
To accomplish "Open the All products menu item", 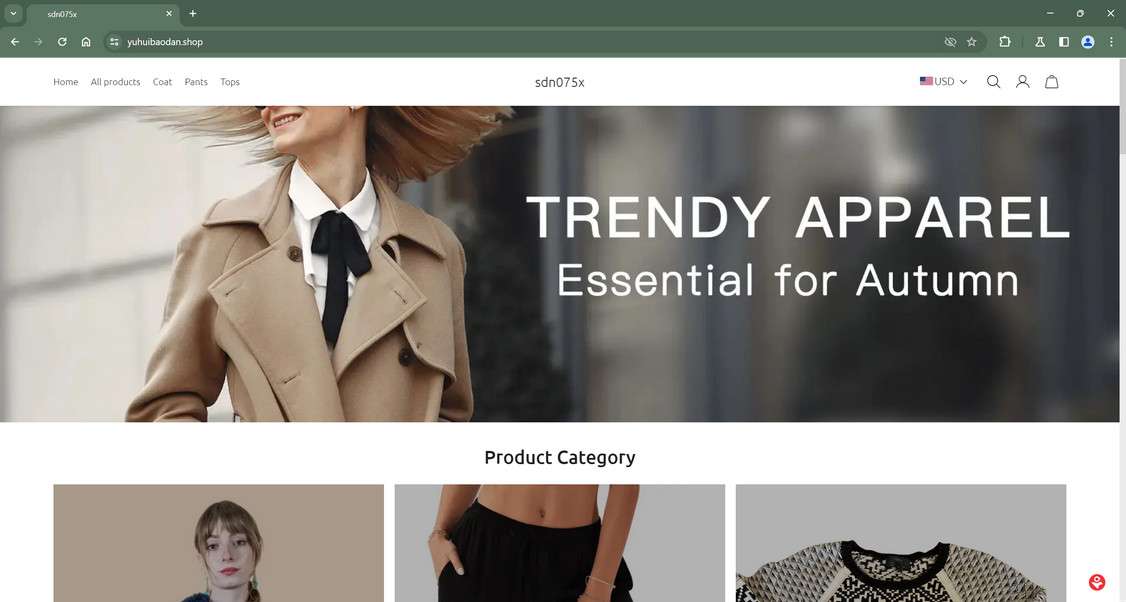I will [115, 82].
